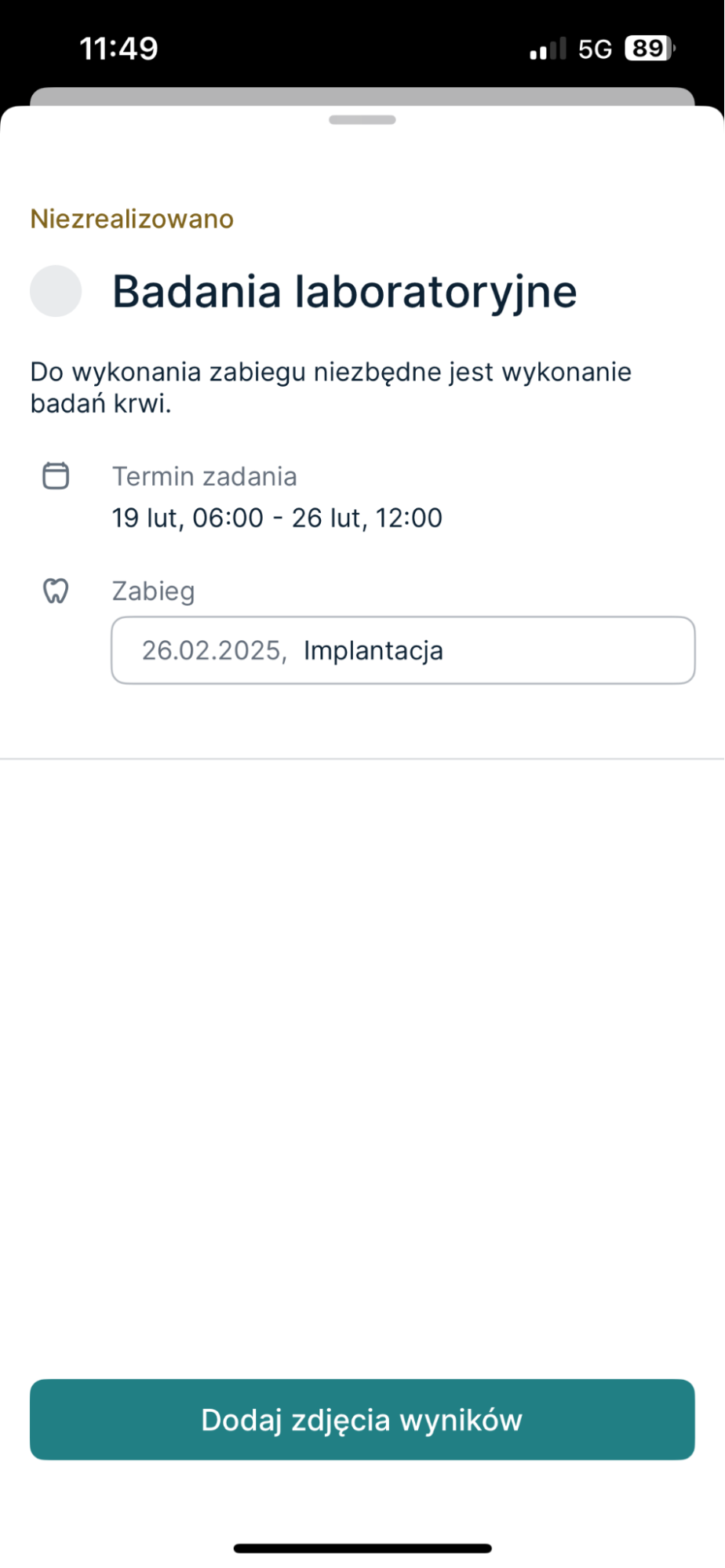Tap the cellular signal strength bars
The height and width of the screenshot is (1568, 725).
[547, 49]
